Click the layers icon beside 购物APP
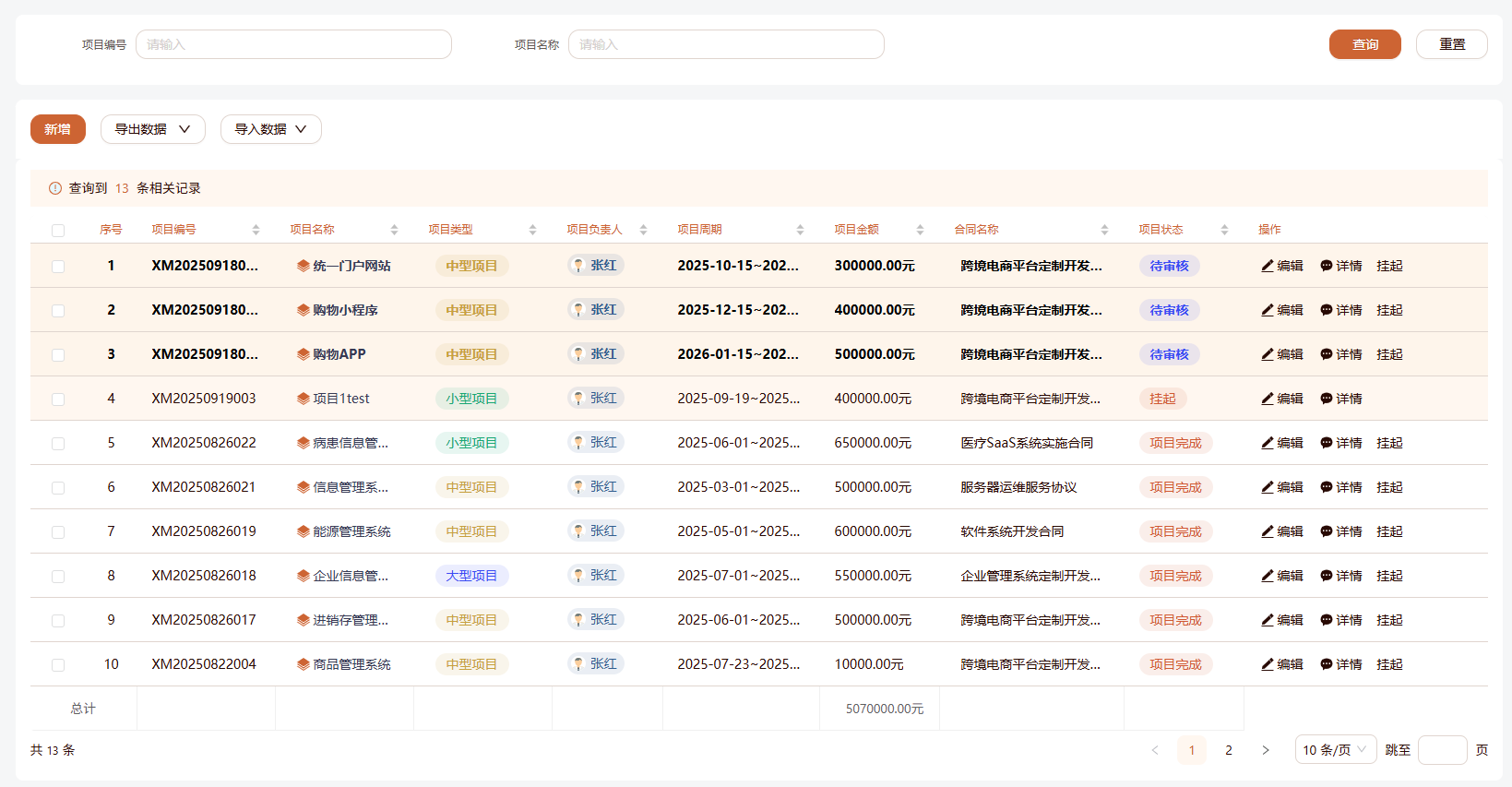The width and height of the screenshot is (1512, 787). [x=303, y=354]
